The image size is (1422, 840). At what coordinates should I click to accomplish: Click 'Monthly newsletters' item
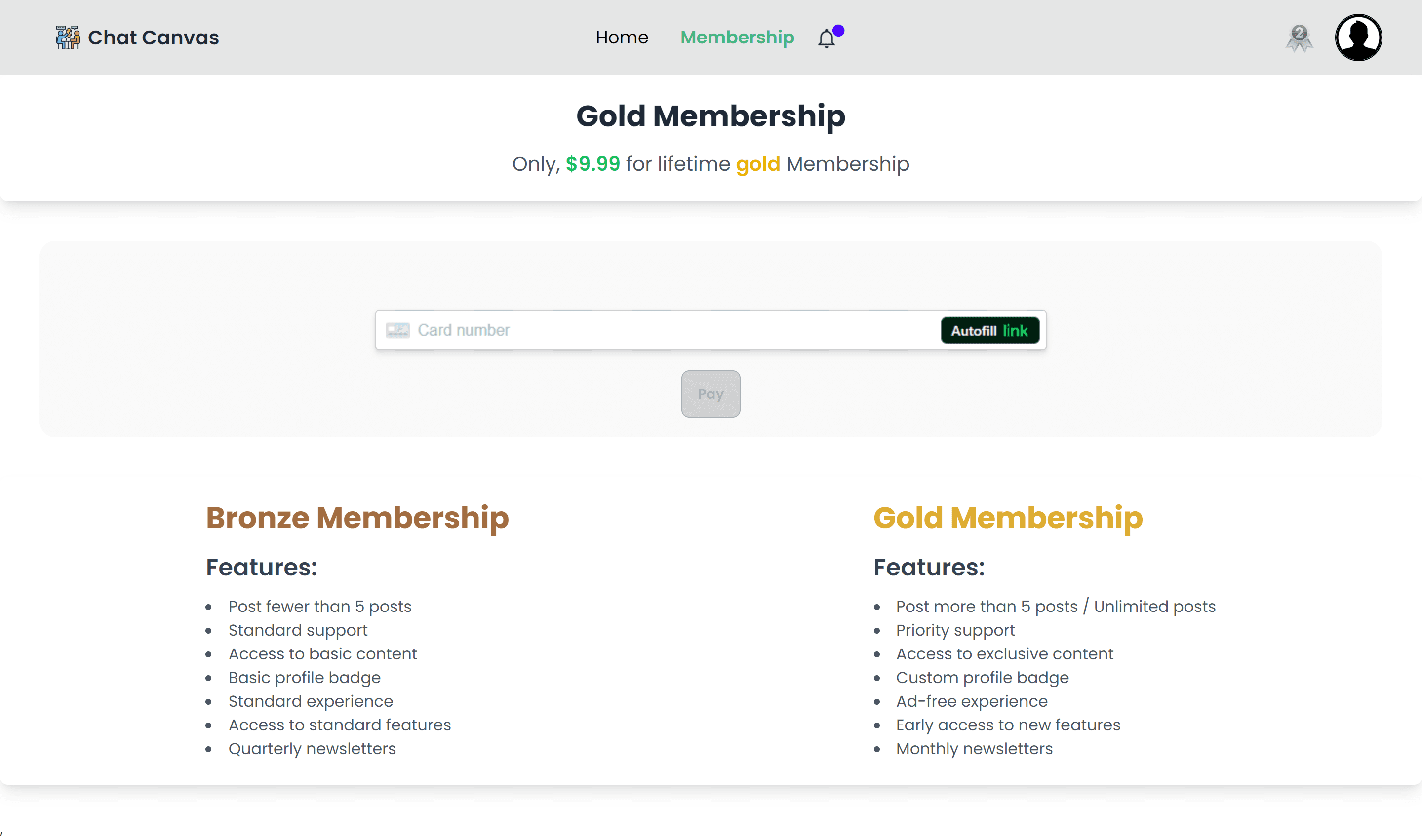974,749
